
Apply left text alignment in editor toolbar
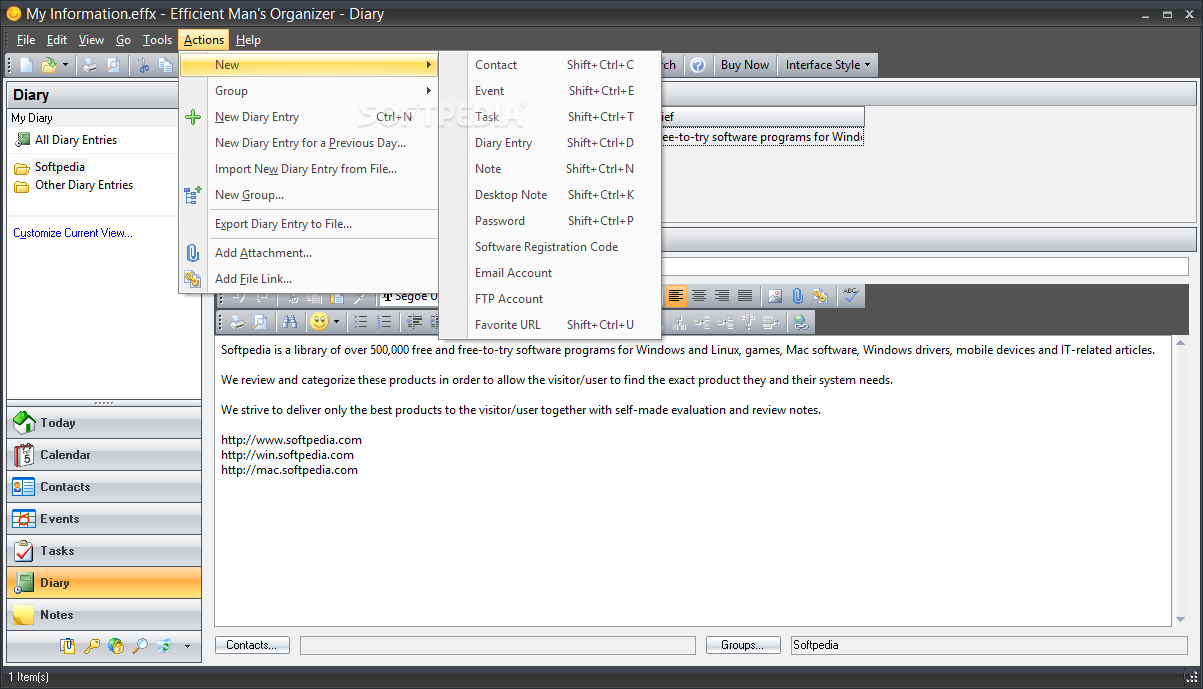(x=676, y=296)
